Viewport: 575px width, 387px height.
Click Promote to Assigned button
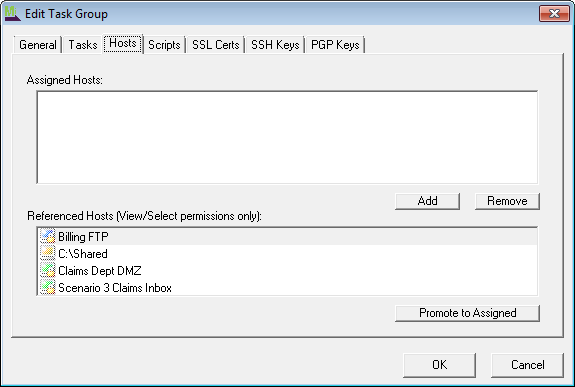pos(467,313)
